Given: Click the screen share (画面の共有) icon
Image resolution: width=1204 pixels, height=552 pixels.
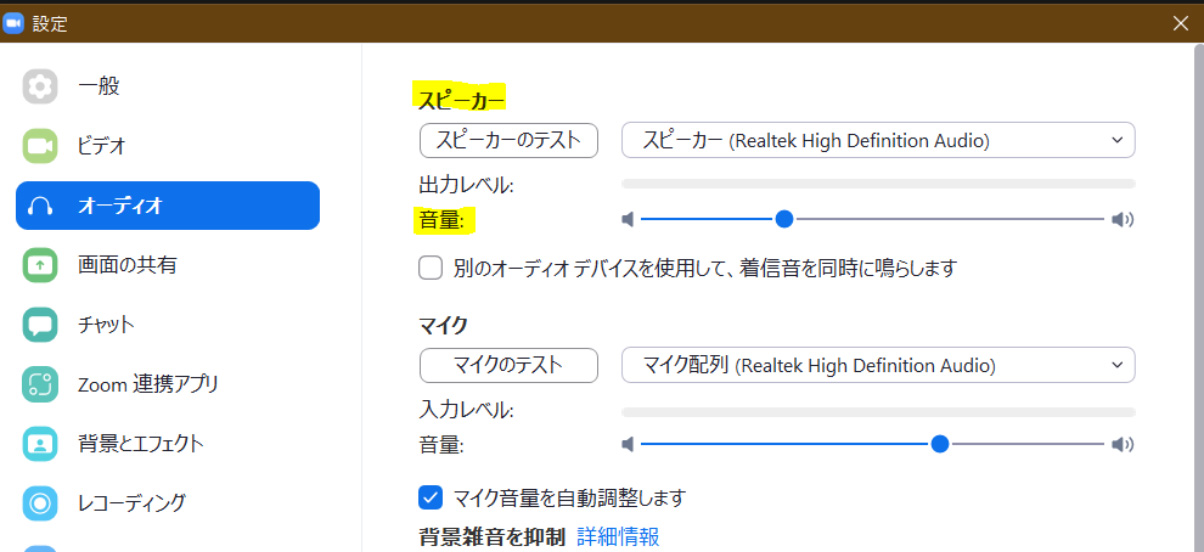Looking at the screenshot, I should click(40, 265).
